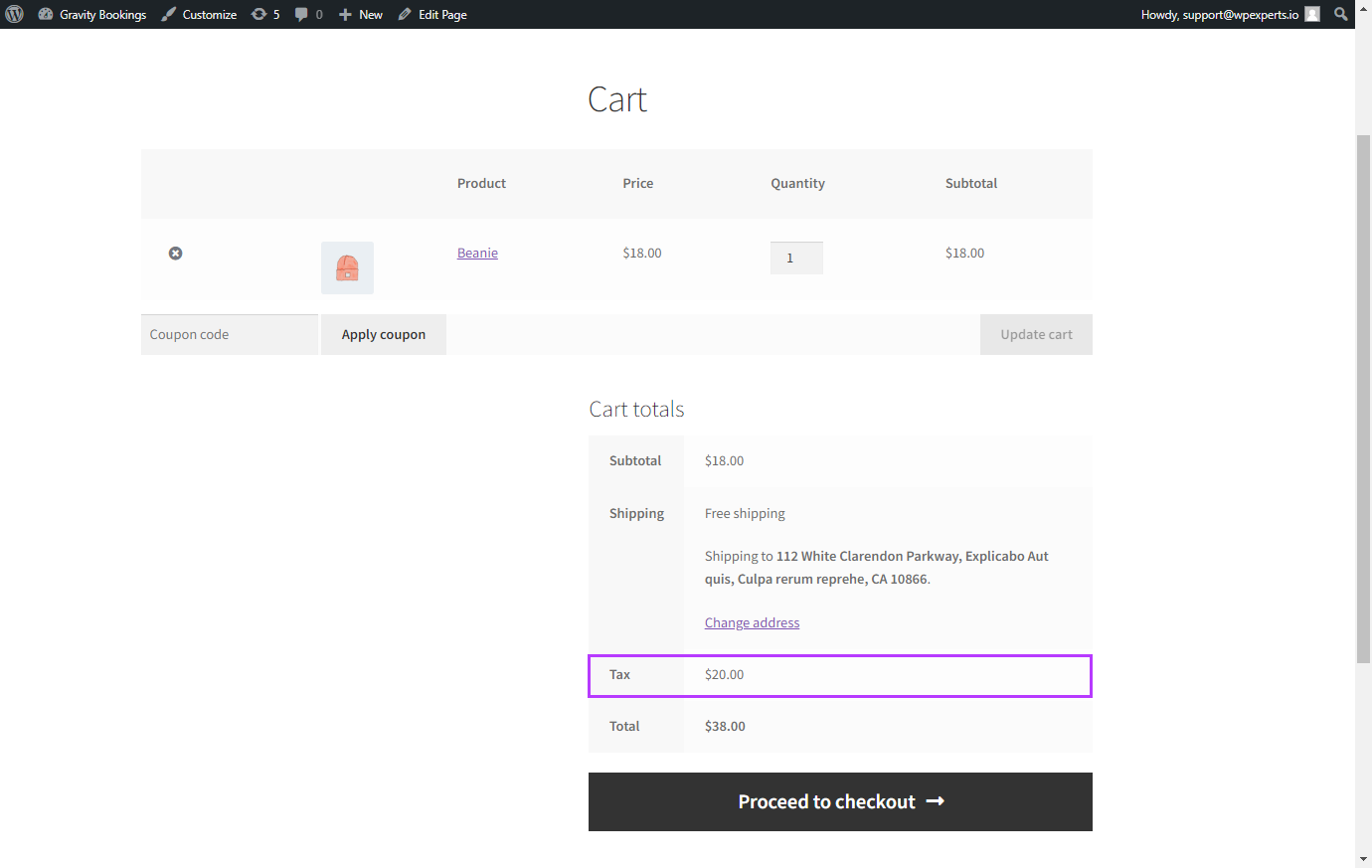
Task: Remove Beanie from cart with the x icon
Action: click(175, 254)
